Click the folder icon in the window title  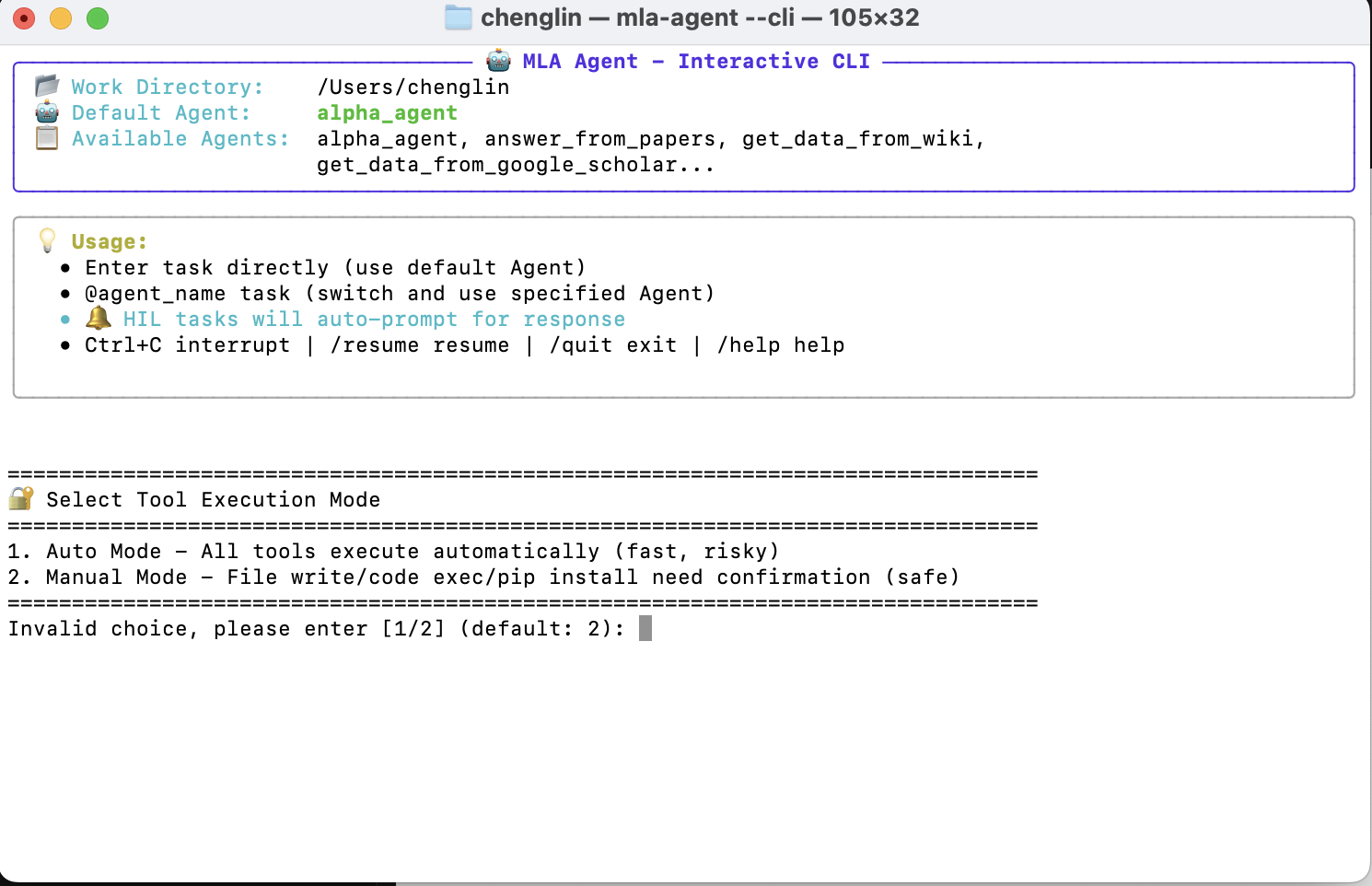coord(458,17)
